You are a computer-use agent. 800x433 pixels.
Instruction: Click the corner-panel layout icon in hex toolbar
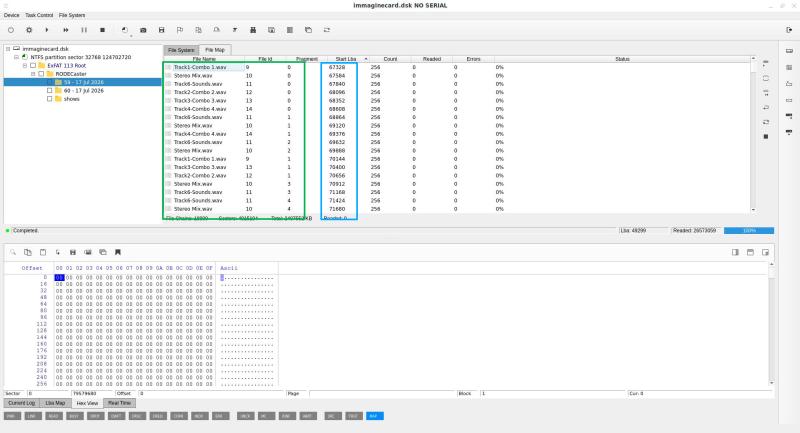pos(765,252)
